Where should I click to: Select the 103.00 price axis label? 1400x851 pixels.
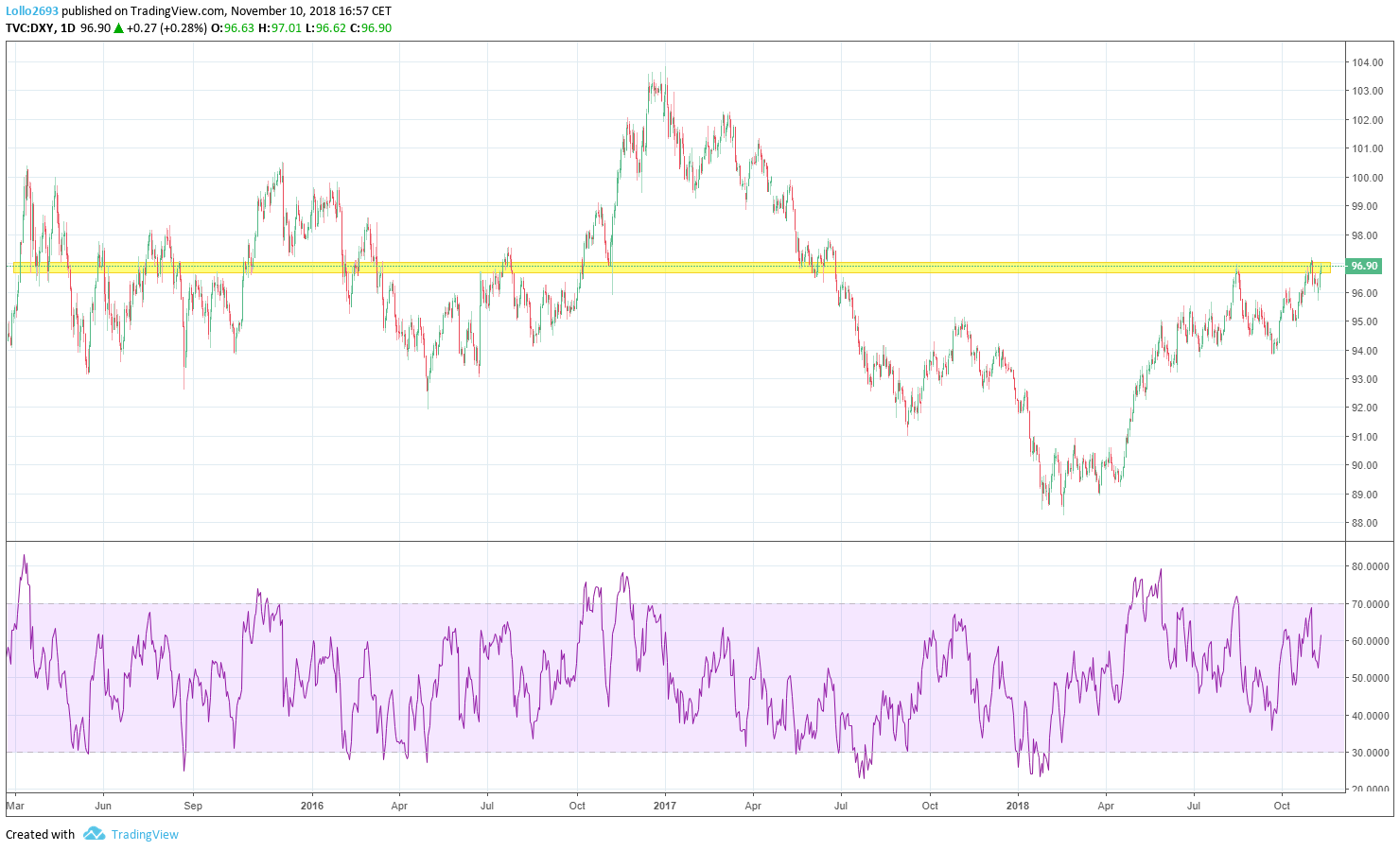coord(1367,91)
